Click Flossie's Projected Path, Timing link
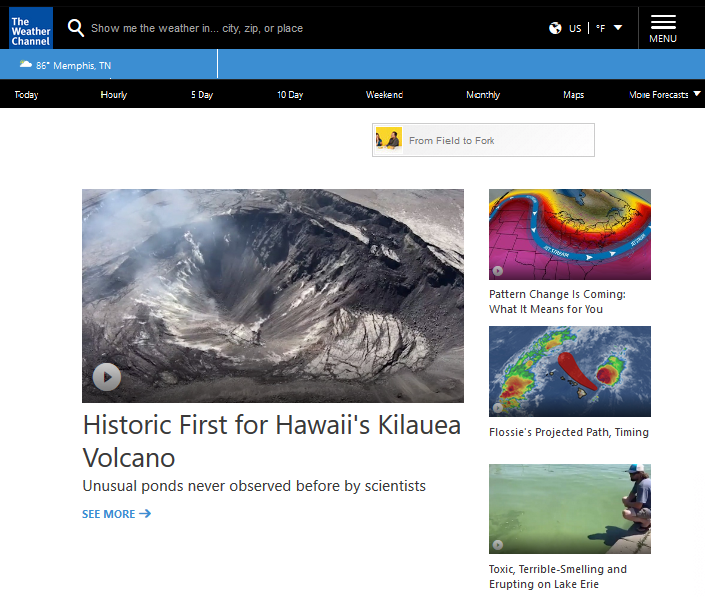 [569, 432]
